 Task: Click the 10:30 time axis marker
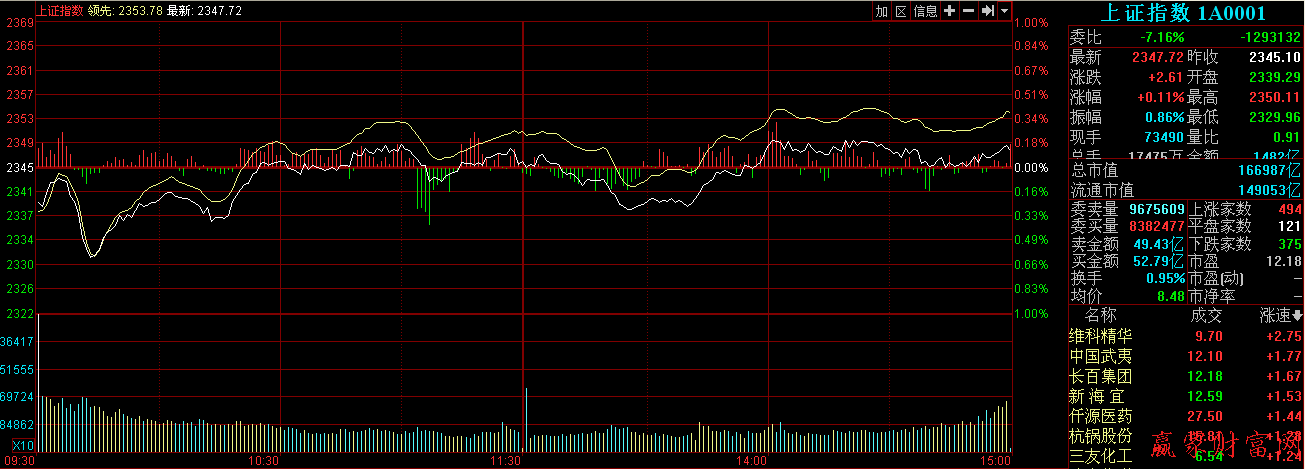point(262,461)
